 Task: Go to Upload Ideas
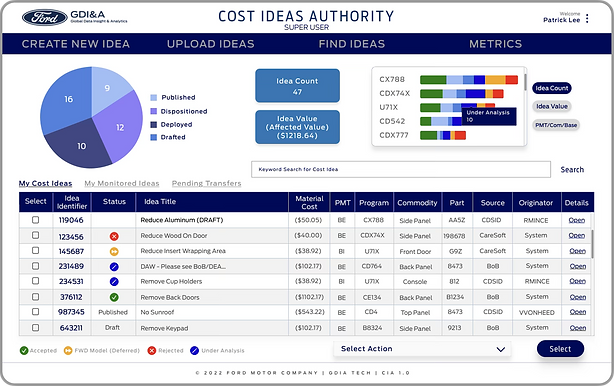pos(211,44)
